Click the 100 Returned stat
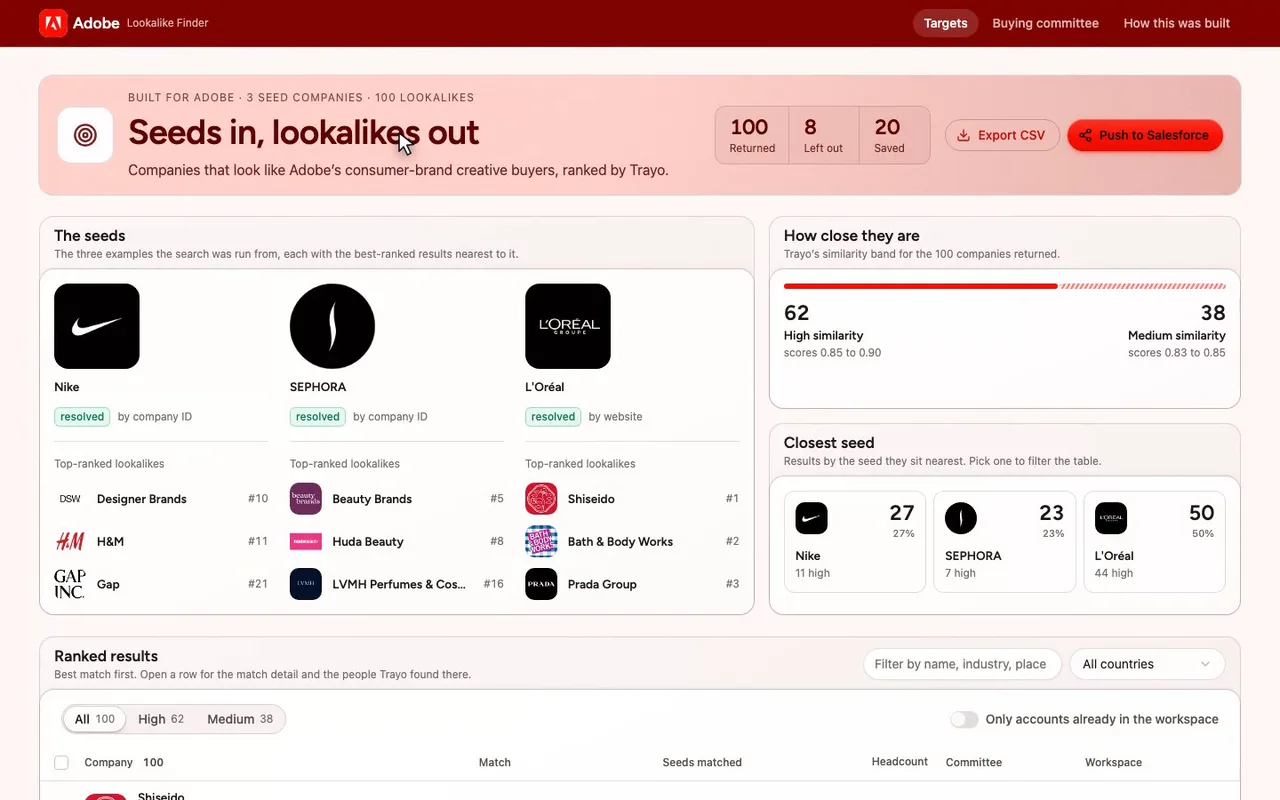 [752, 135]
